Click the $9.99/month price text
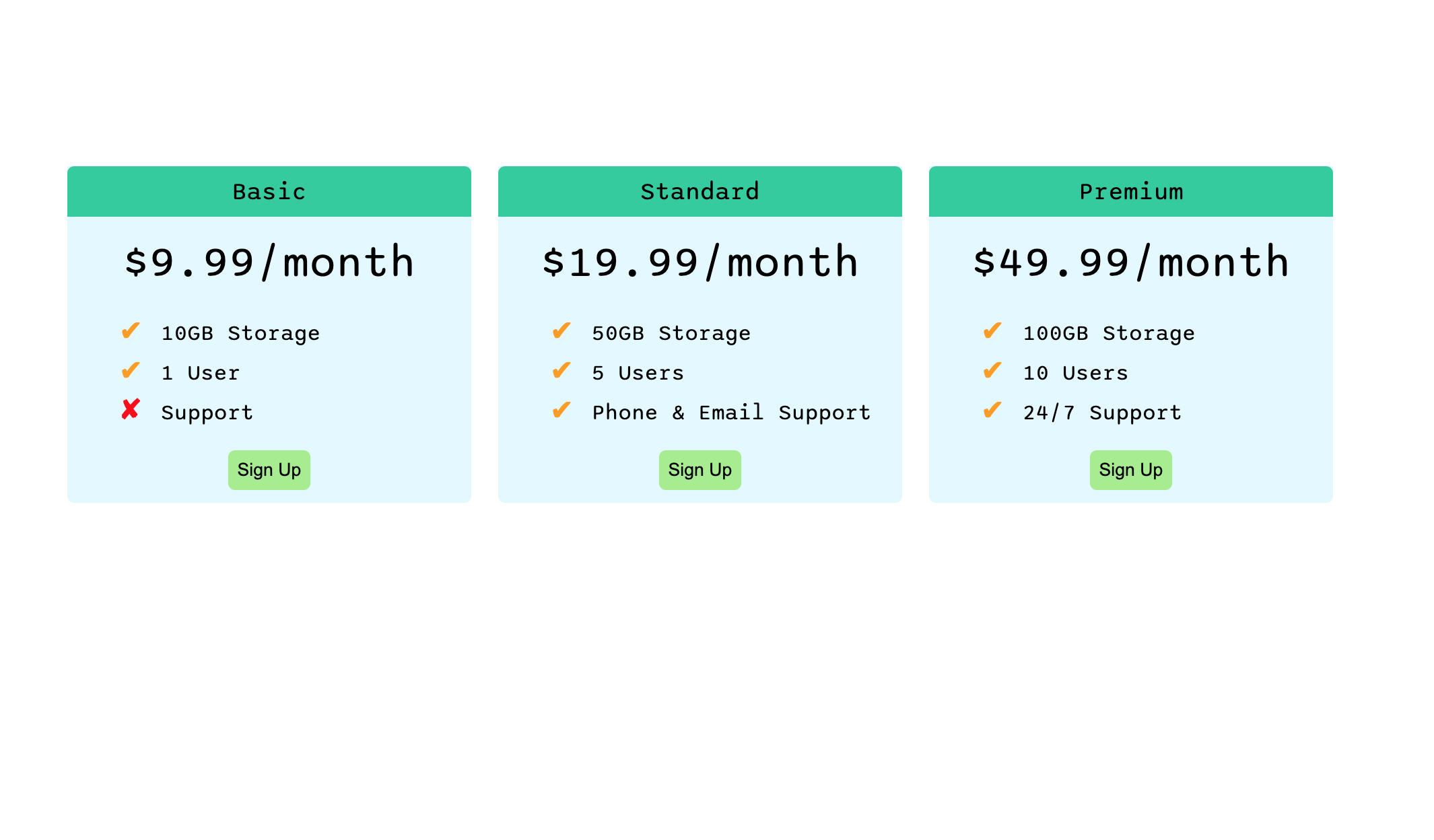The height and width of the screenshot is (840, 1434). 269,262
